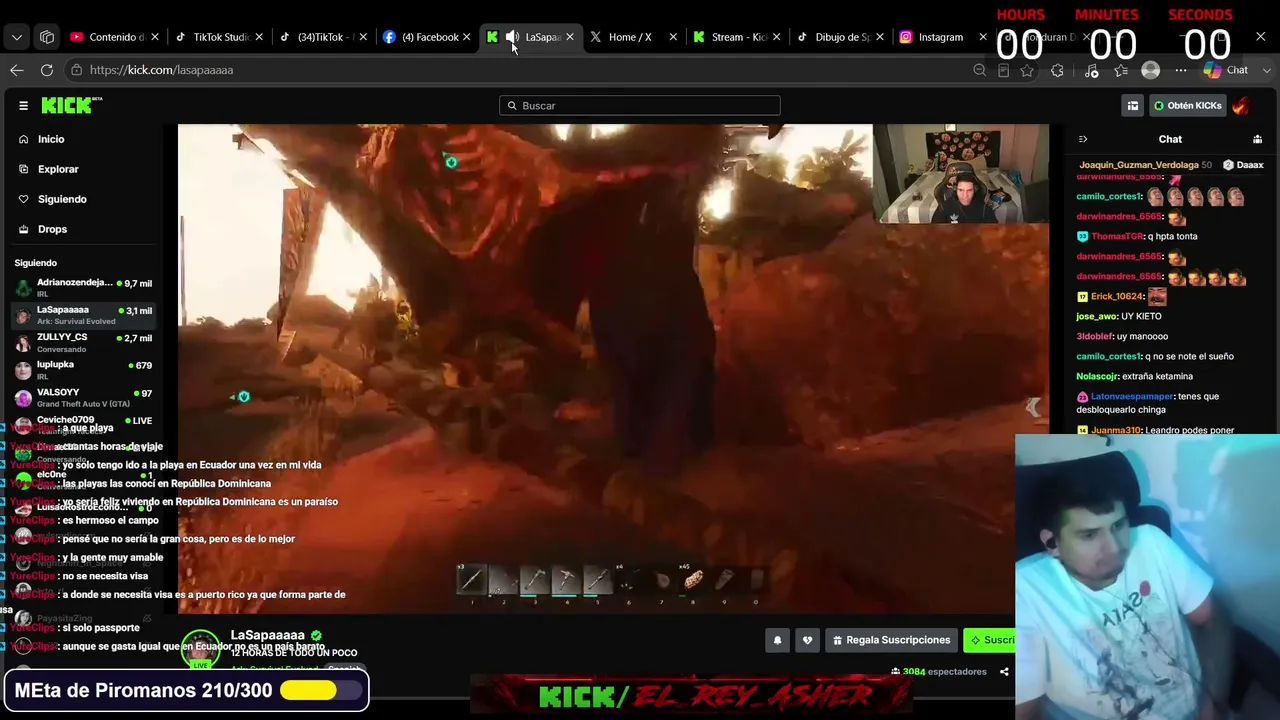The width and height of the screenshot is (1280, 720).
Task: Reload the page with the refresh icon
Action: [x=47, y=70]
